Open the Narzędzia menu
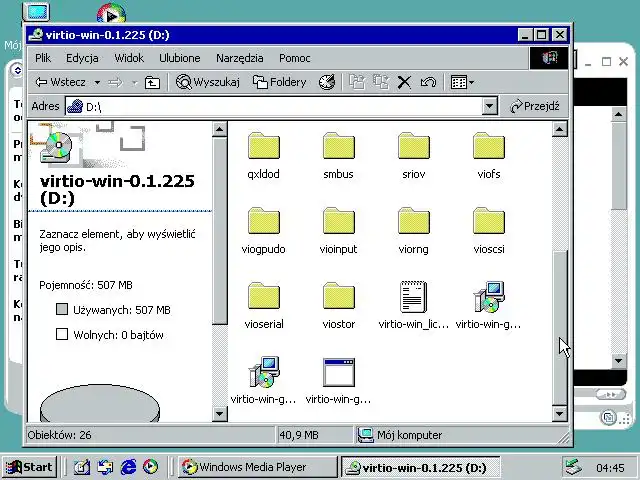This screenshot has height=480, width=640. coord(240,58)
